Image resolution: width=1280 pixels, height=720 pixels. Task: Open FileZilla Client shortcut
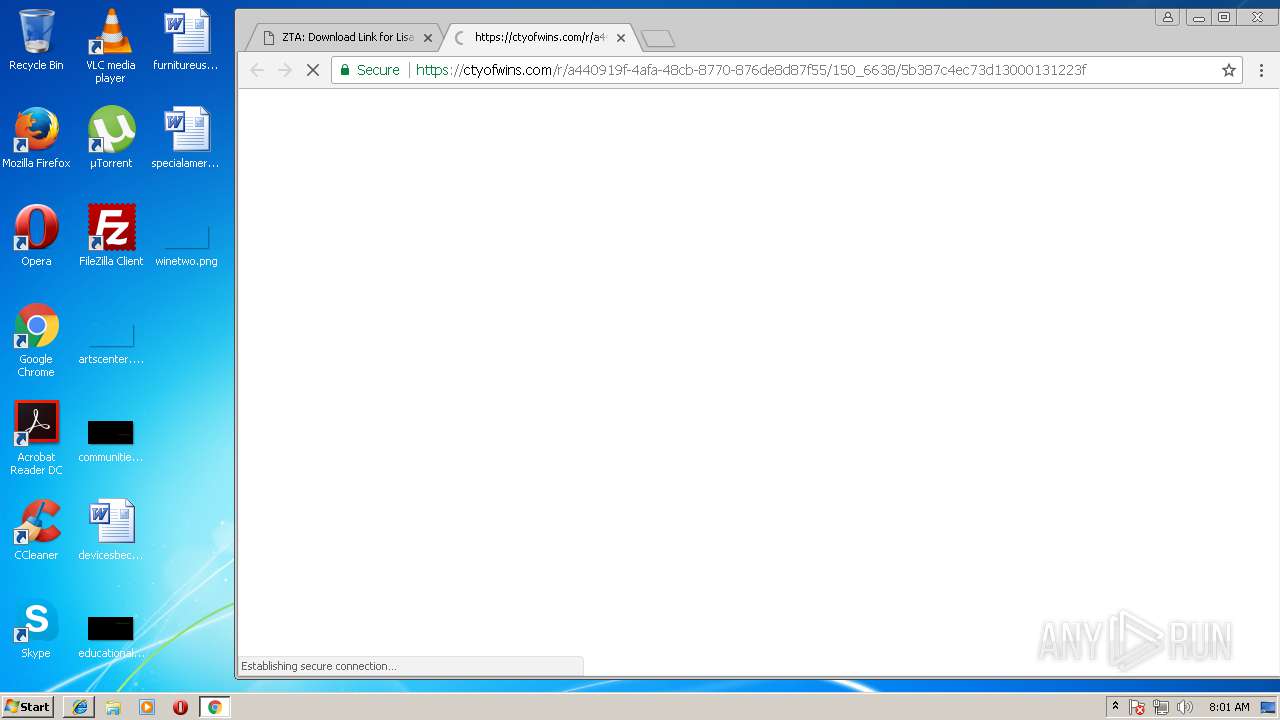[x=111, y=236]
